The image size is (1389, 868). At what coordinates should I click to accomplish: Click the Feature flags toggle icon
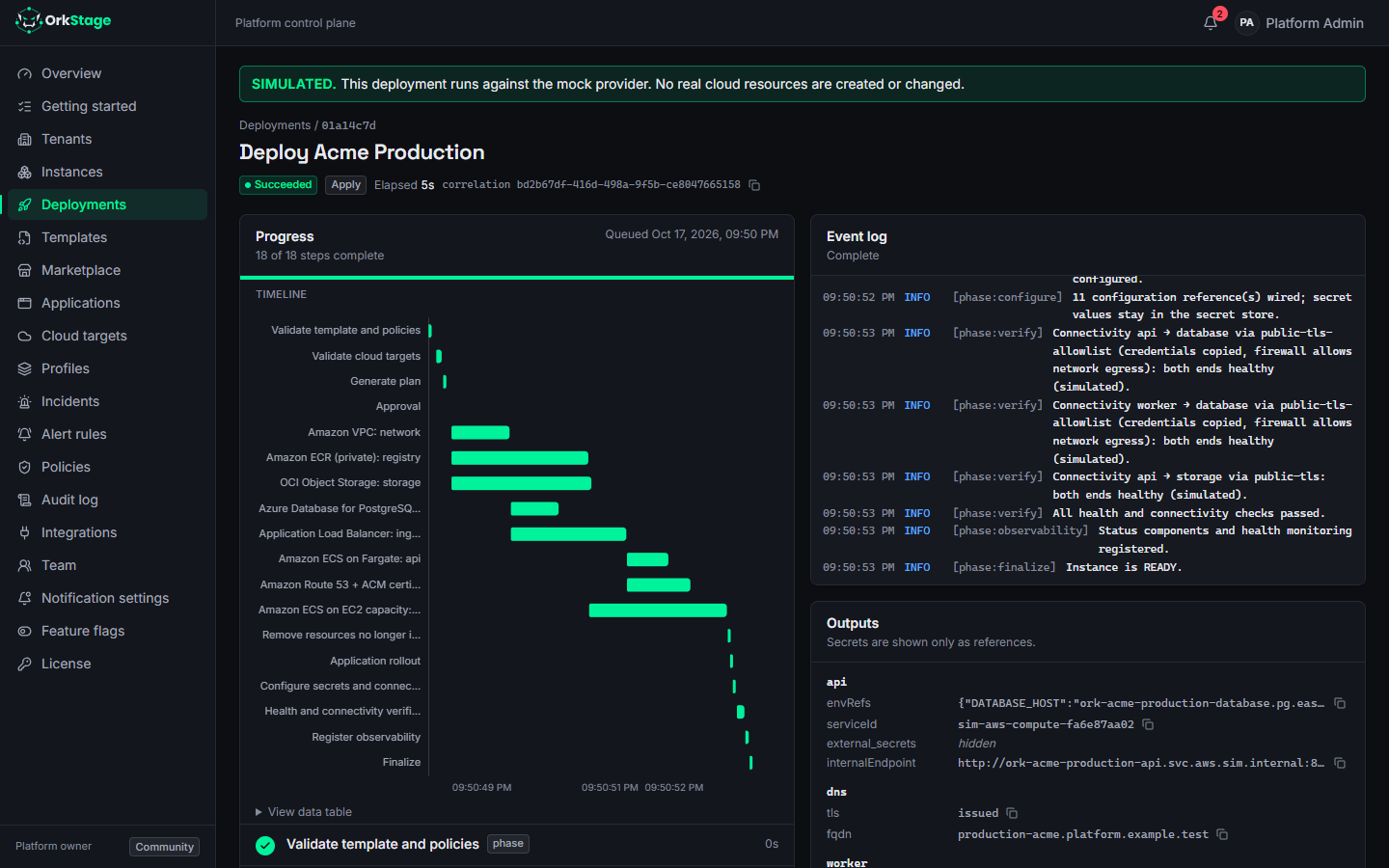[25, 631]
